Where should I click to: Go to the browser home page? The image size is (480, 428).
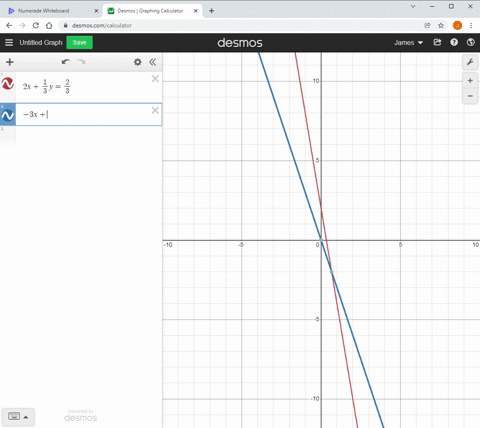pos(49,25)
